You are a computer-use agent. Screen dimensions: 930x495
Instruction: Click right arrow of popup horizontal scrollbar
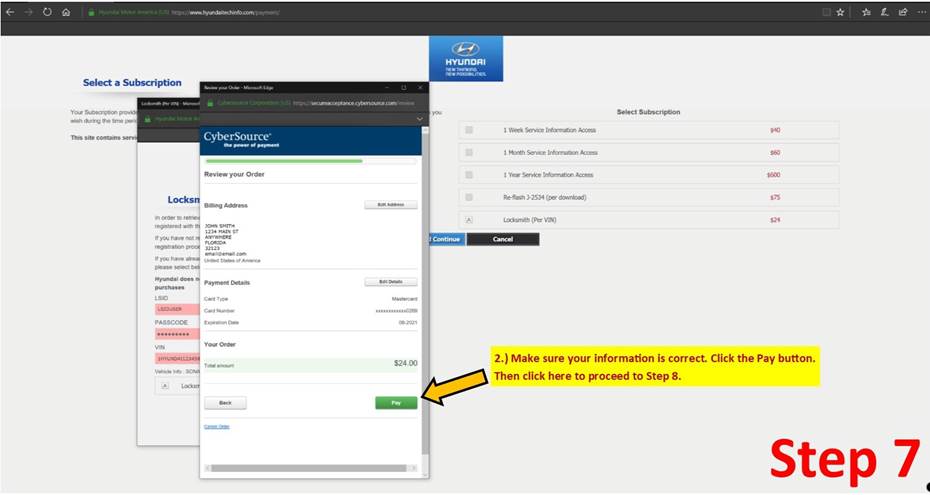tap(413, 468)
